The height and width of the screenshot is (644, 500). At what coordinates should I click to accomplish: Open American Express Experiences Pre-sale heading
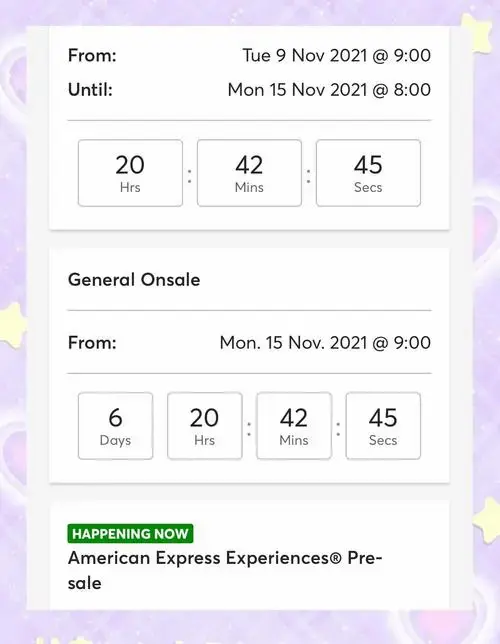[x=225, y=570]
